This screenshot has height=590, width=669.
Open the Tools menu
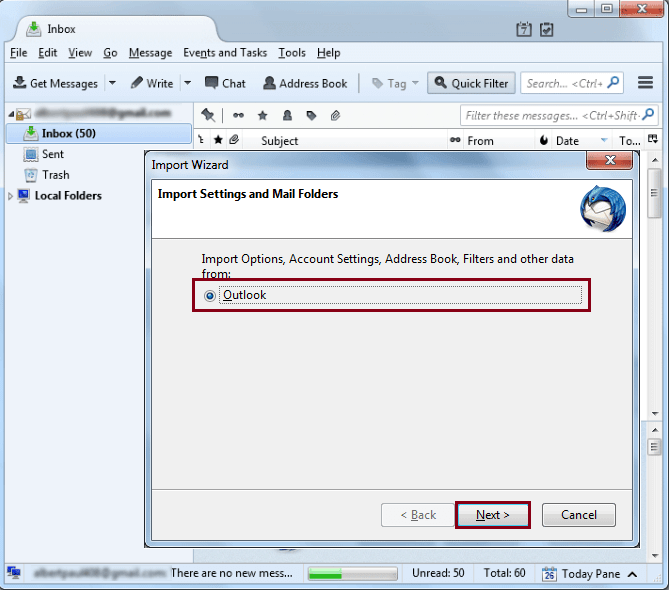point(292,53)
